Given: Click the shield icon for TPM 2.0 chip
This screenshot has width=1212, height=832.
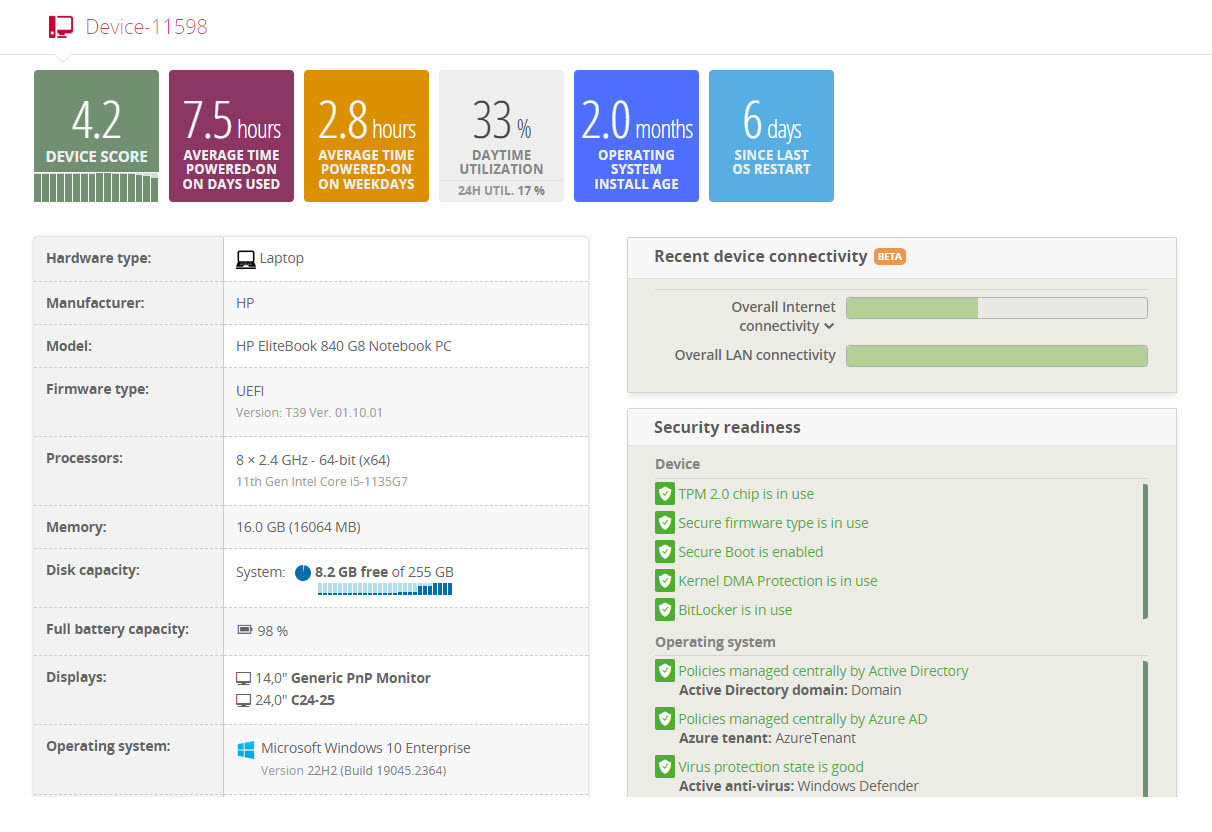Looking at the screenshot, I should tap(664, 494).
